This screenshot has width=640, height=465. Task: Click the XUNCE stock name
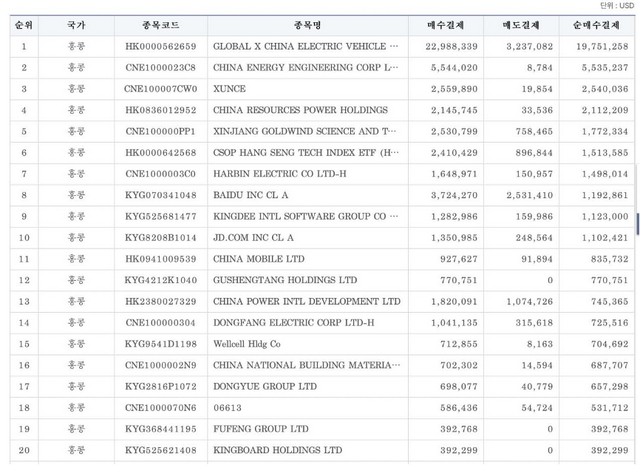click(x=229, y=89)
